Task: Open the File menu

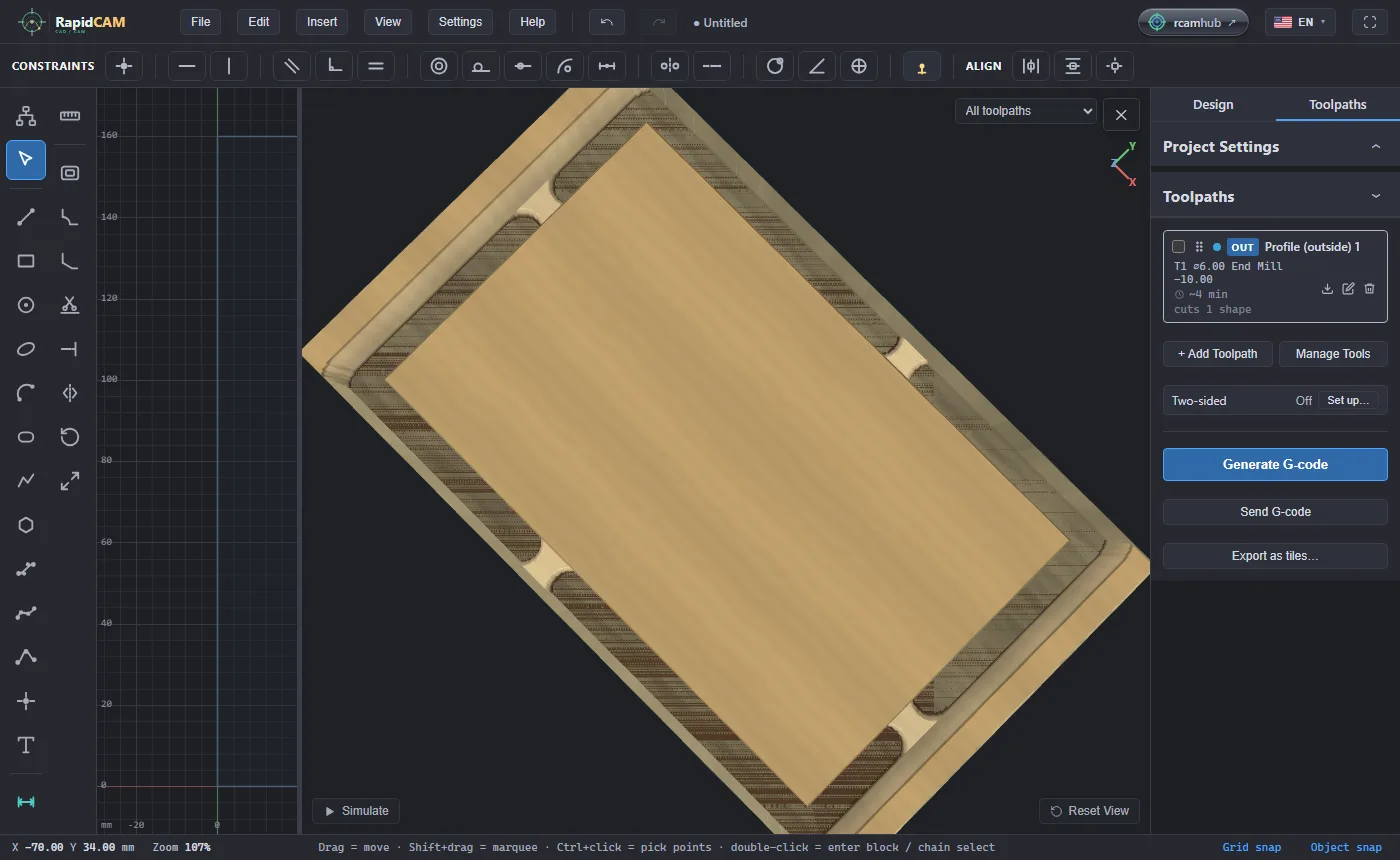Action: [201, 22]
